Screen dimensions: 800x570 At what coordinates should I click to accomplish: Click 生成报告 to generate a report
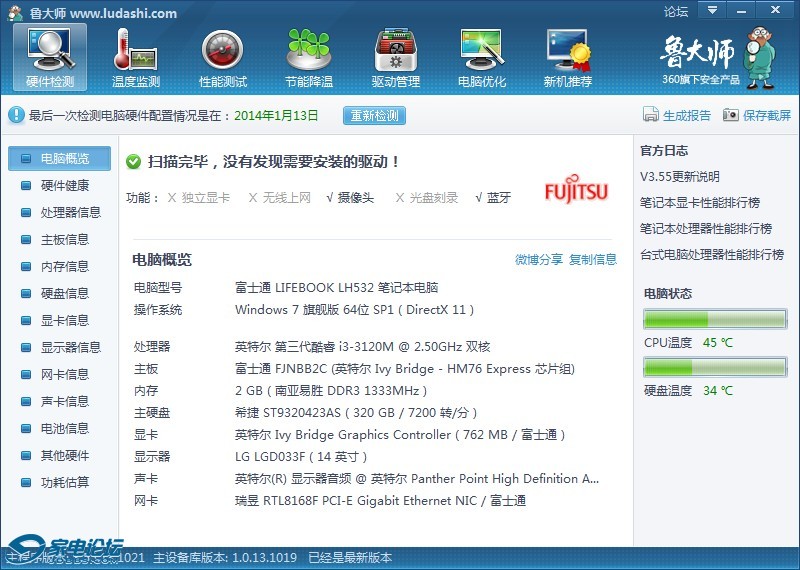click(677, 116)
